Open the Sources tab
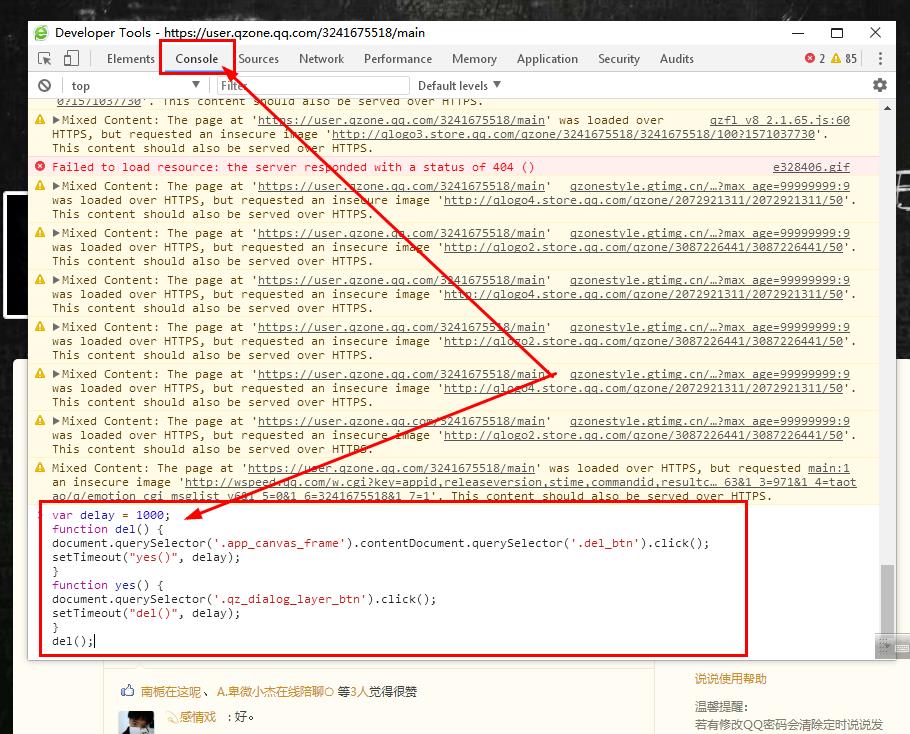 pos(258,59)
